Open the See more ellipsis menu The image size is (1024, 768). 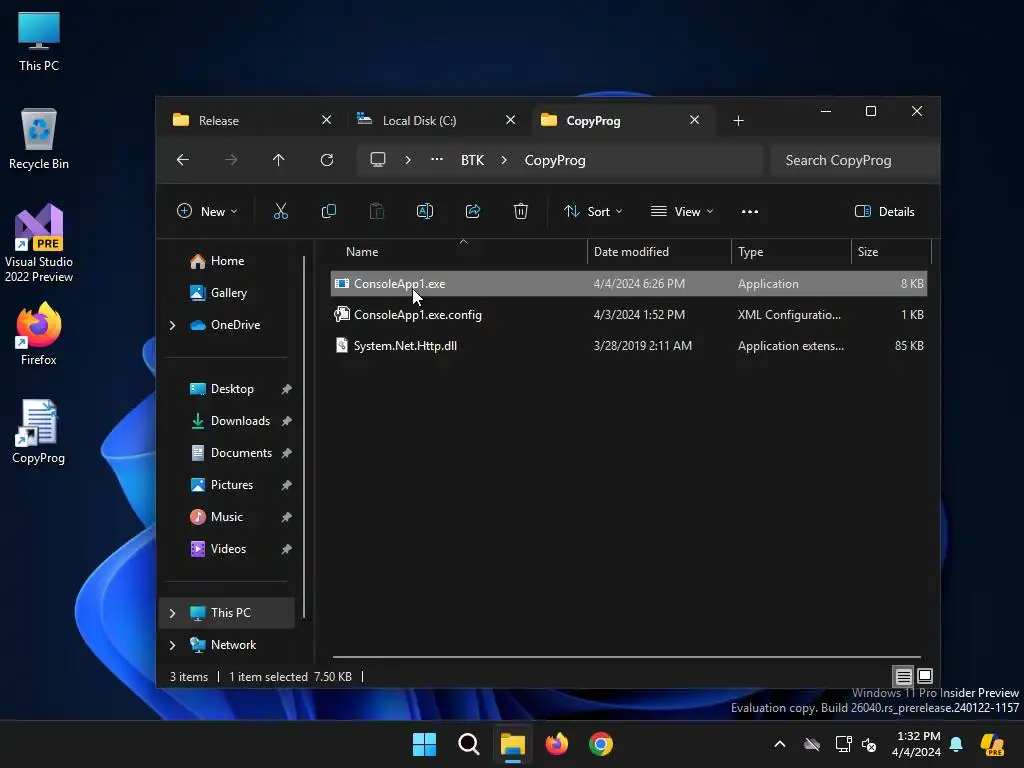[750, 212]
